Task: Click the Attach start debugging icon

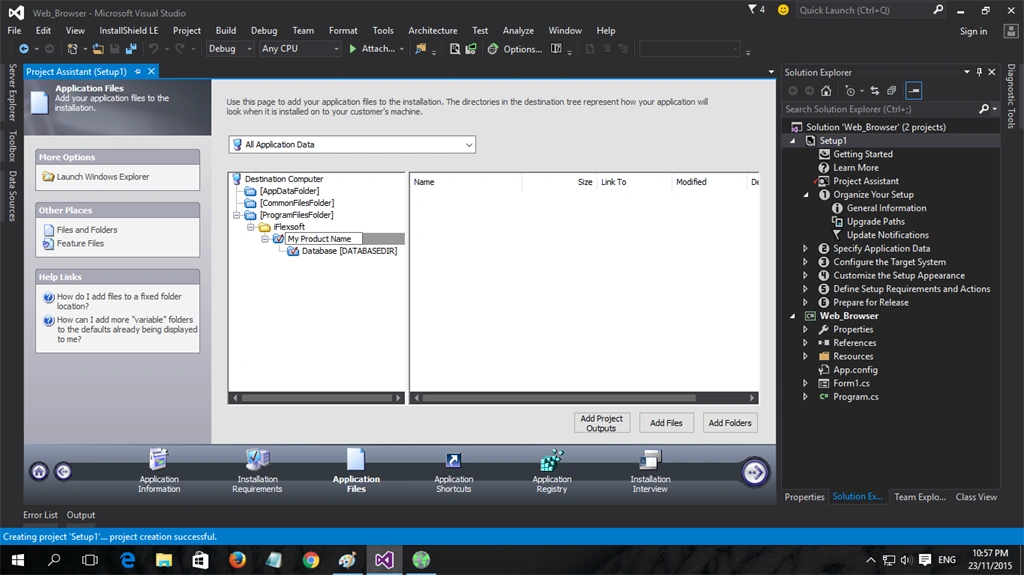Action: 353,48
